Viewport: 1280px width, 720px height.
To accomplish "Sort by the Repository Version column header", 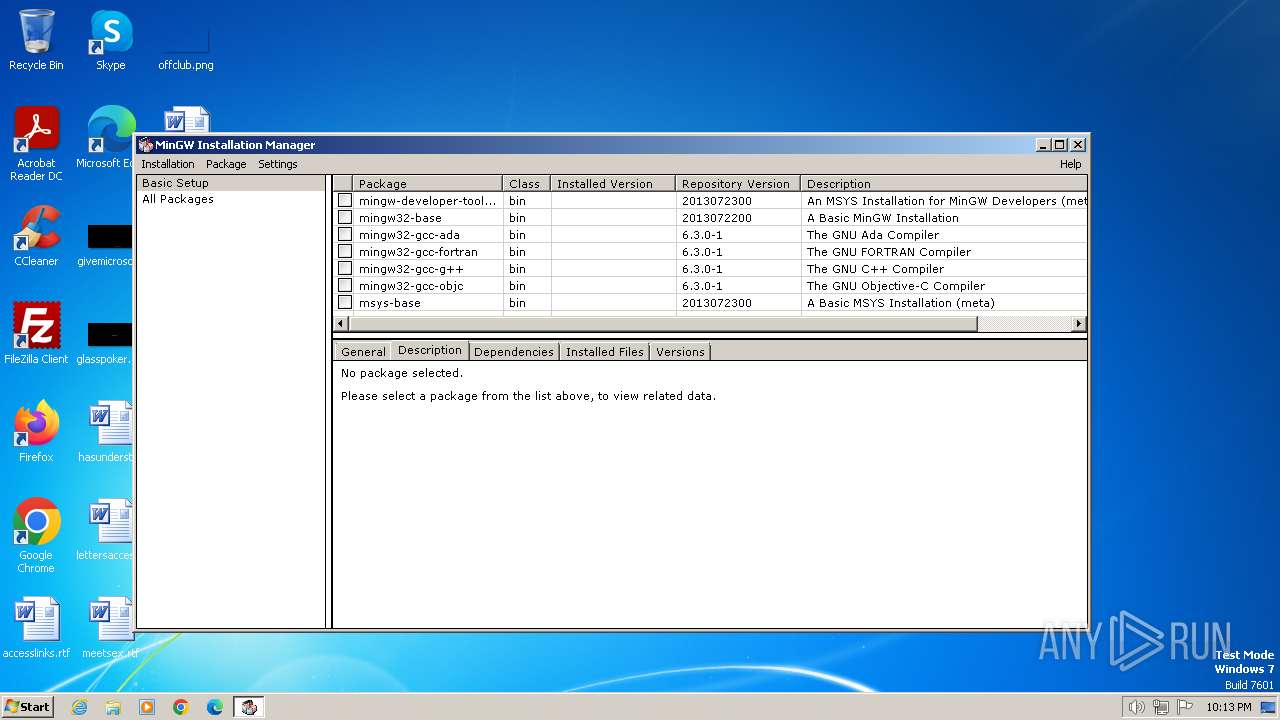I will coord(738,184).
